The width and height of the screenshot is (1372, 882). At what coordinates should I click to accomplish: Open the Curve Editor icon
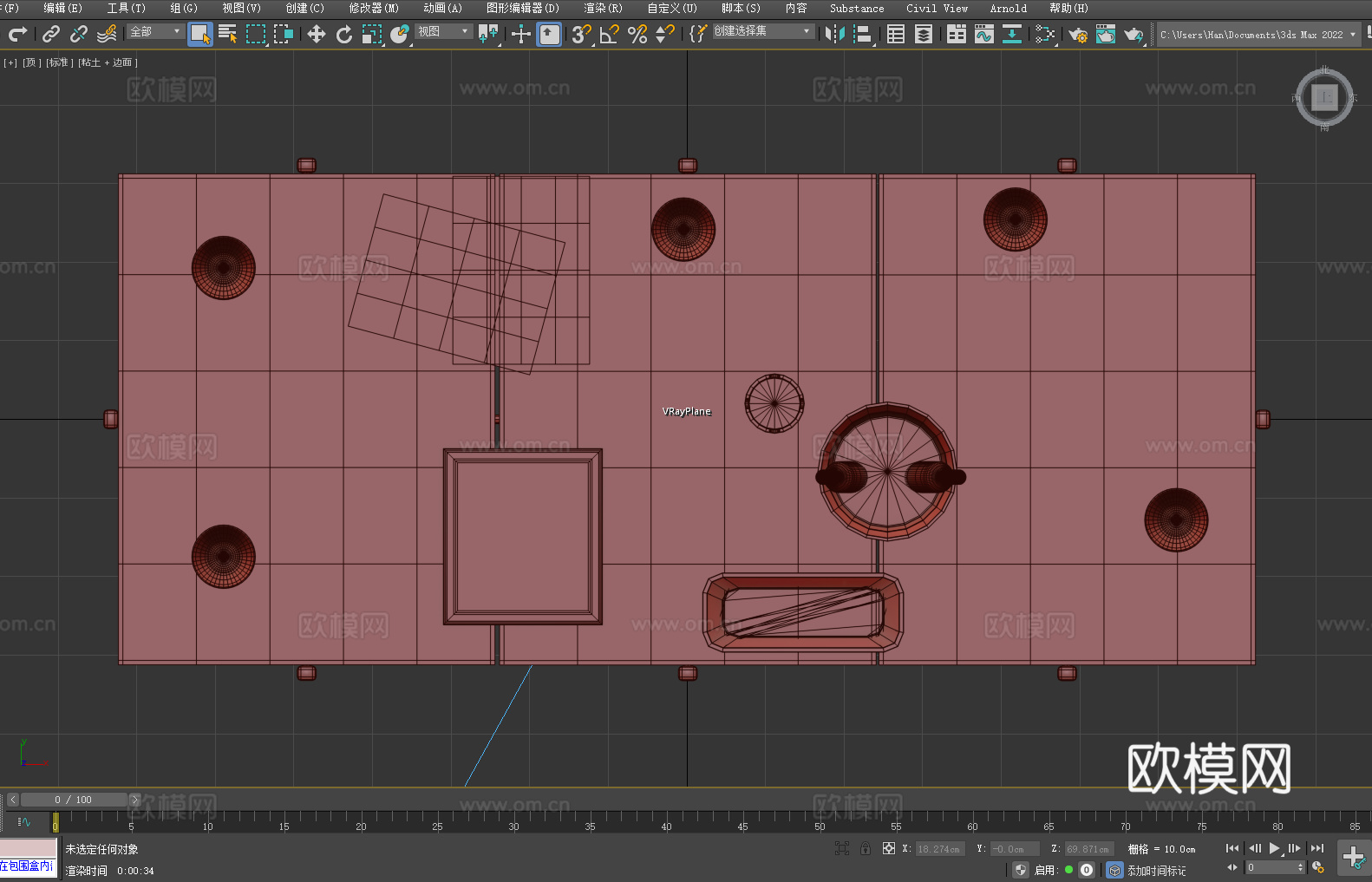984,34
